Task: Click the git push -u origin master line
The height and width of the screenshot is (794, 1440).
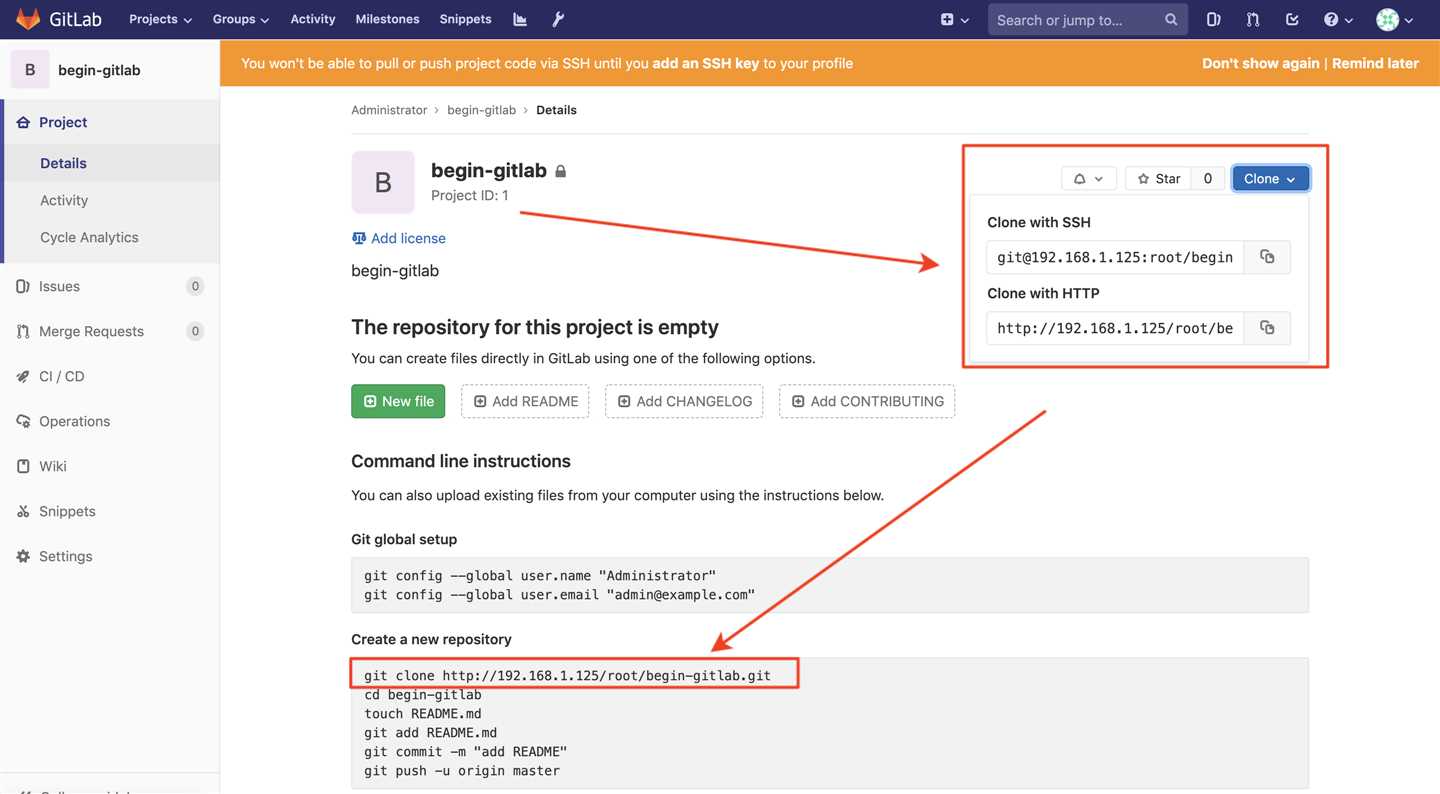Action: (x=462, y=771)
